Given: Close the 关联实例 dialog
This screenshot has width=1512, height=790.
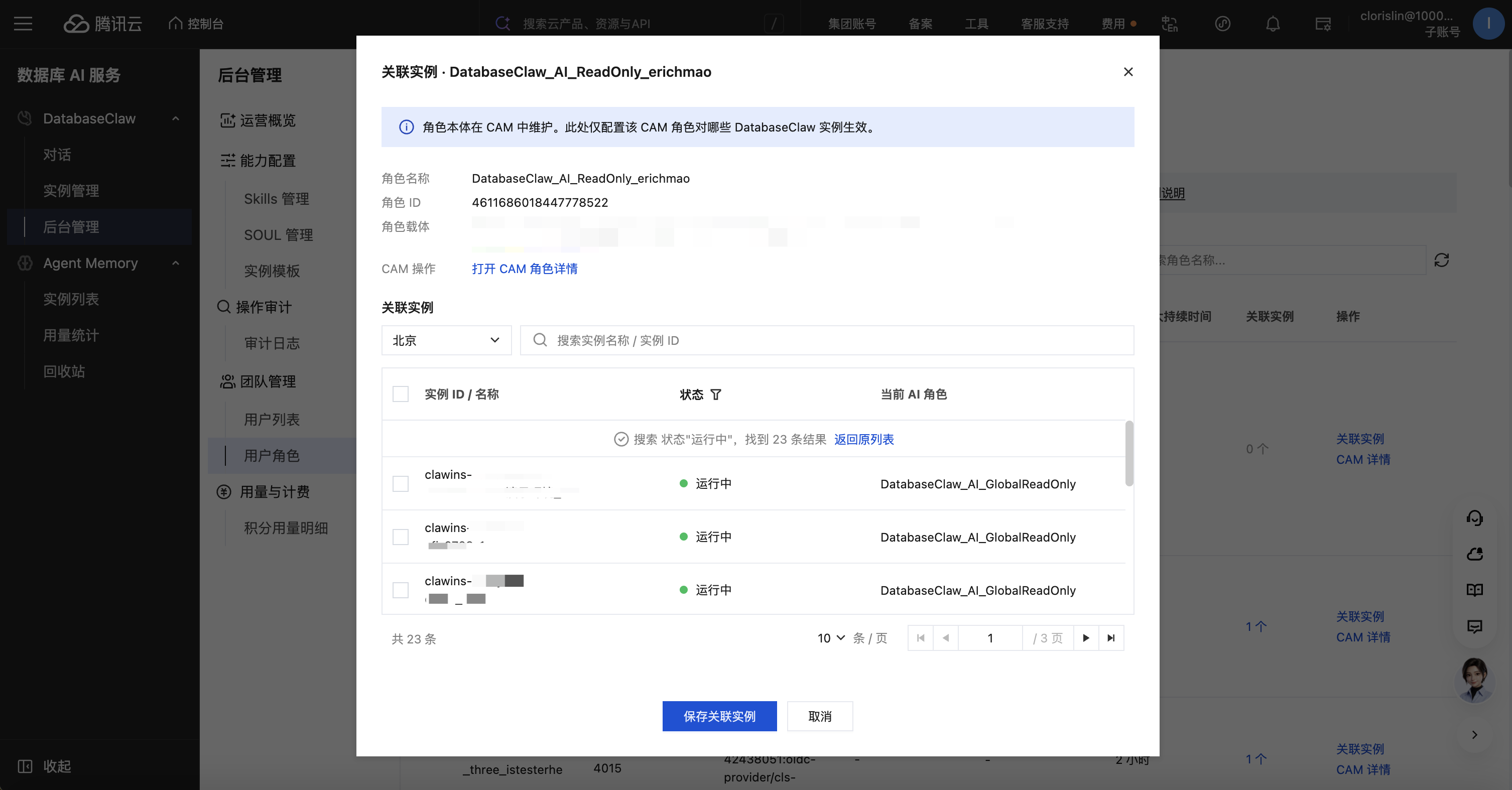Looking at the screenshot, I should [1128, 72].
